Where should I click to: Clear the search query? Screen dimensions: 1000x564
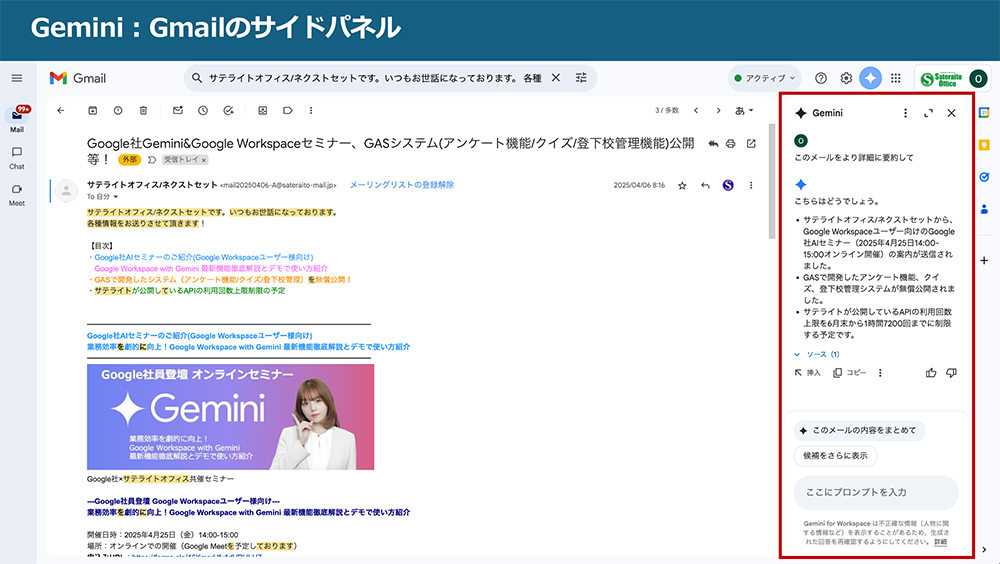click(555, 78)
